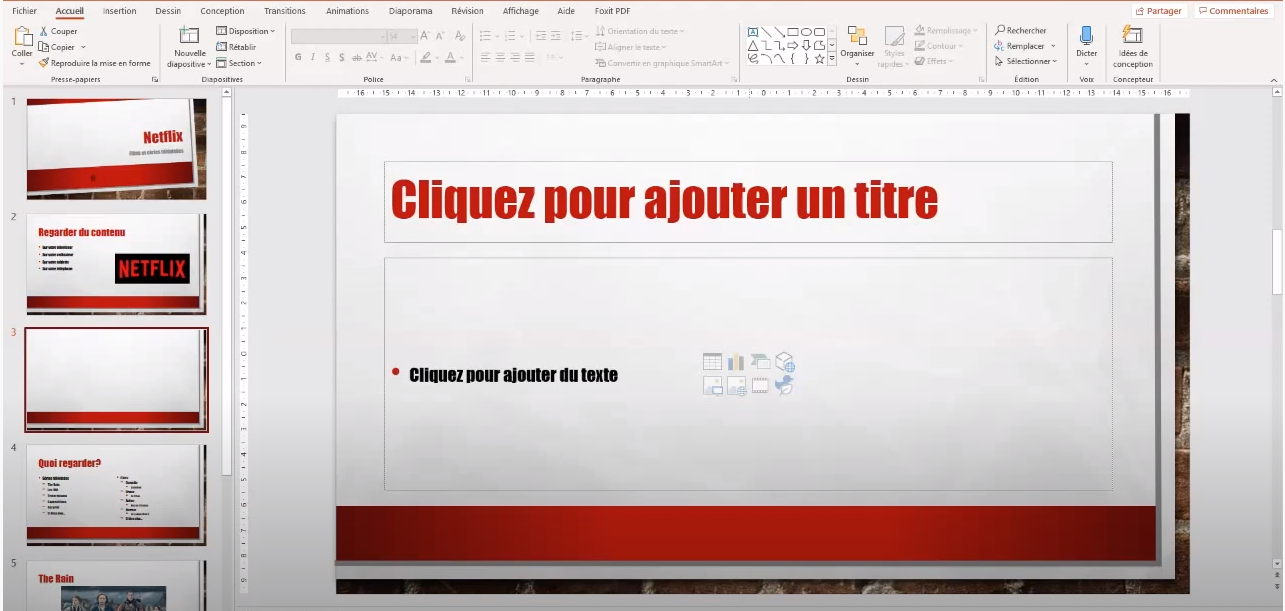Screen dimensions: 1285x611
Task: Start Dicter voice dictation
Action: (1086, 46)
